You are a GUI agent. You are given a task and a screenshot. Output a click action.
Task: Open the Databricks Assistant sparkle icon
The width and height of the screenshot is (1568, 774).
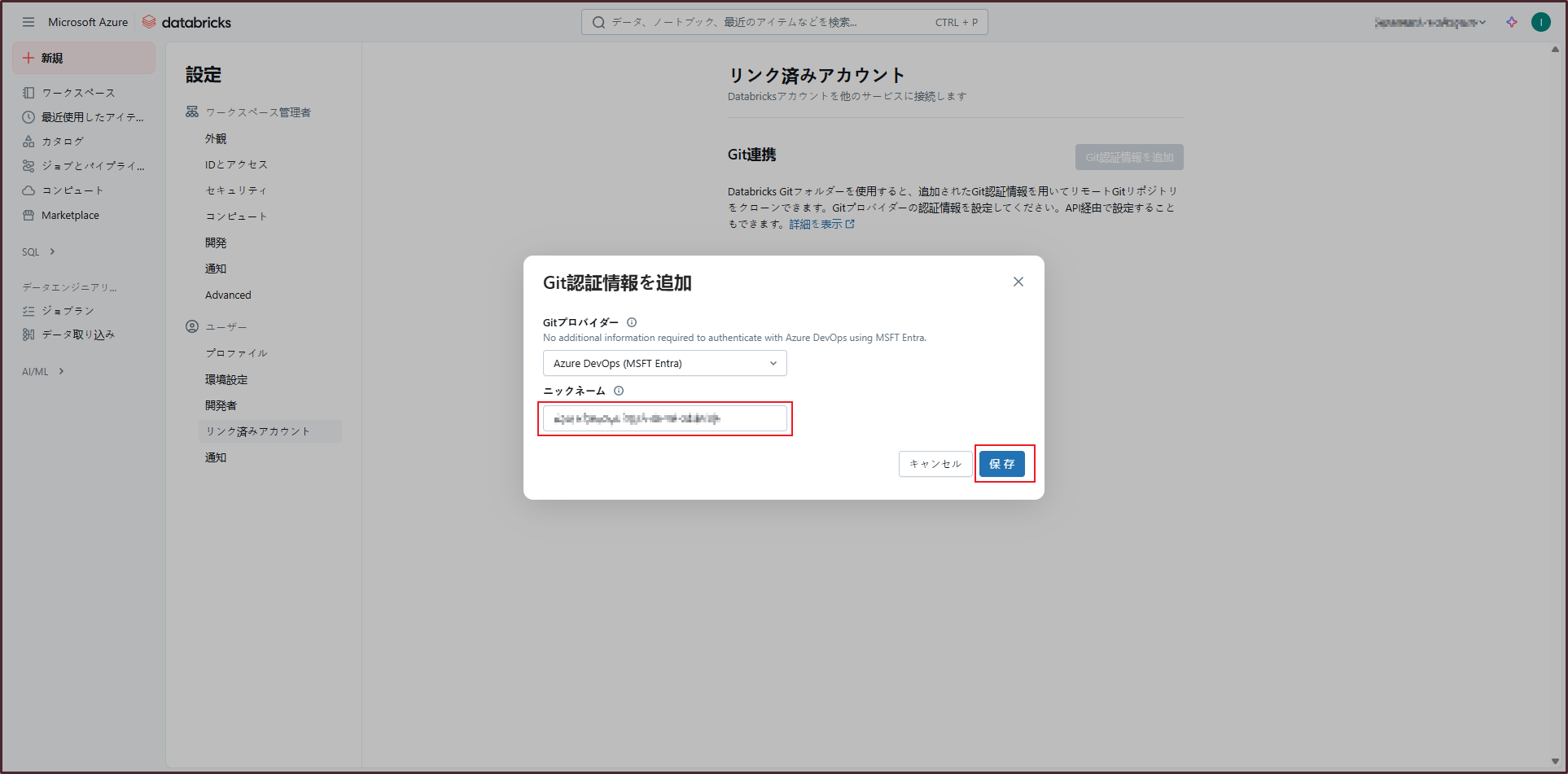click(x=1512, y=22)
